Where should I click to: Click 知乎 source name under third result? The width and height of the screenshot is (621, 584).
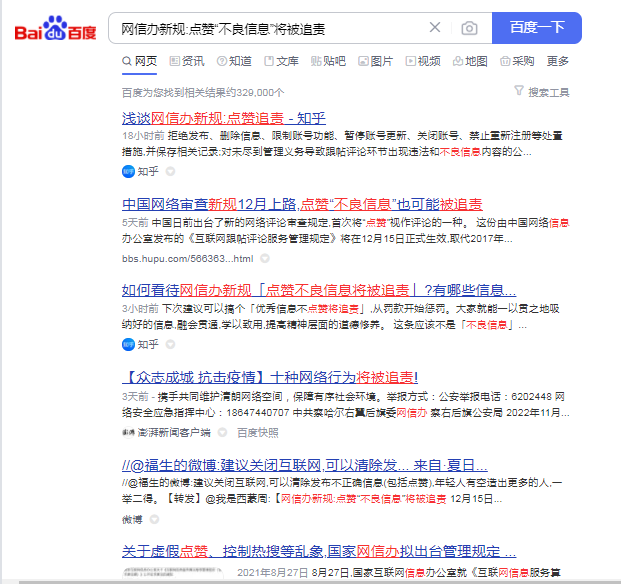(x=148, y=344)
